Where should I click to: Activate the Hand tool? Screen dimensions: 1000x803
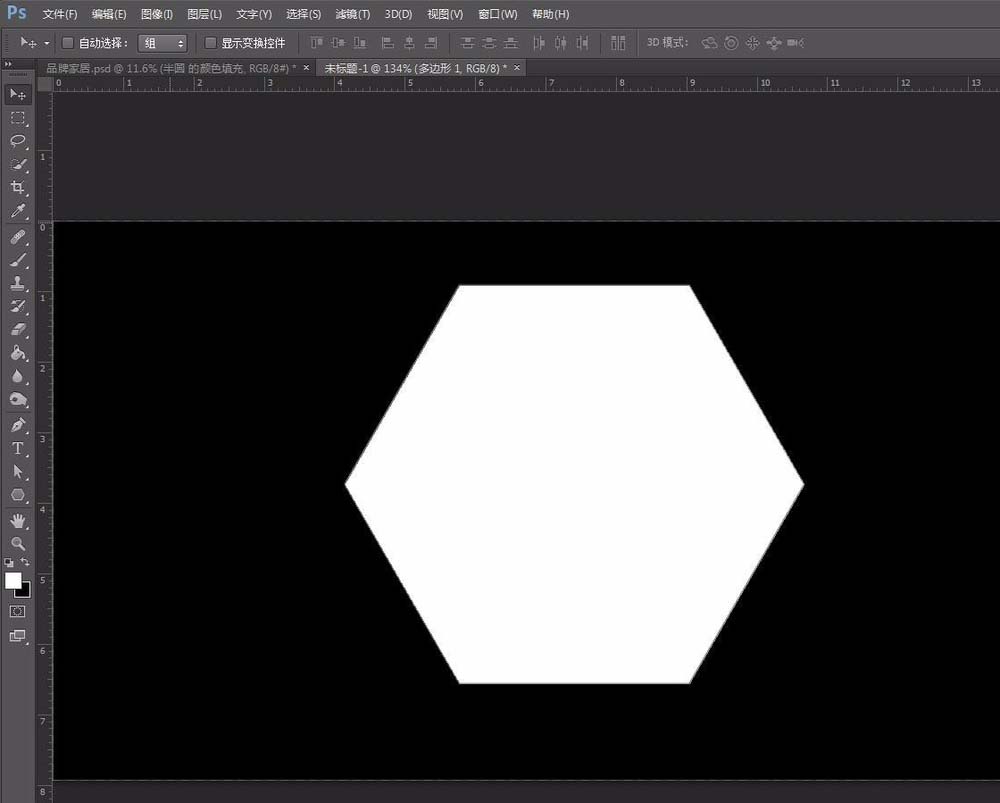click(x=18, y=520)
